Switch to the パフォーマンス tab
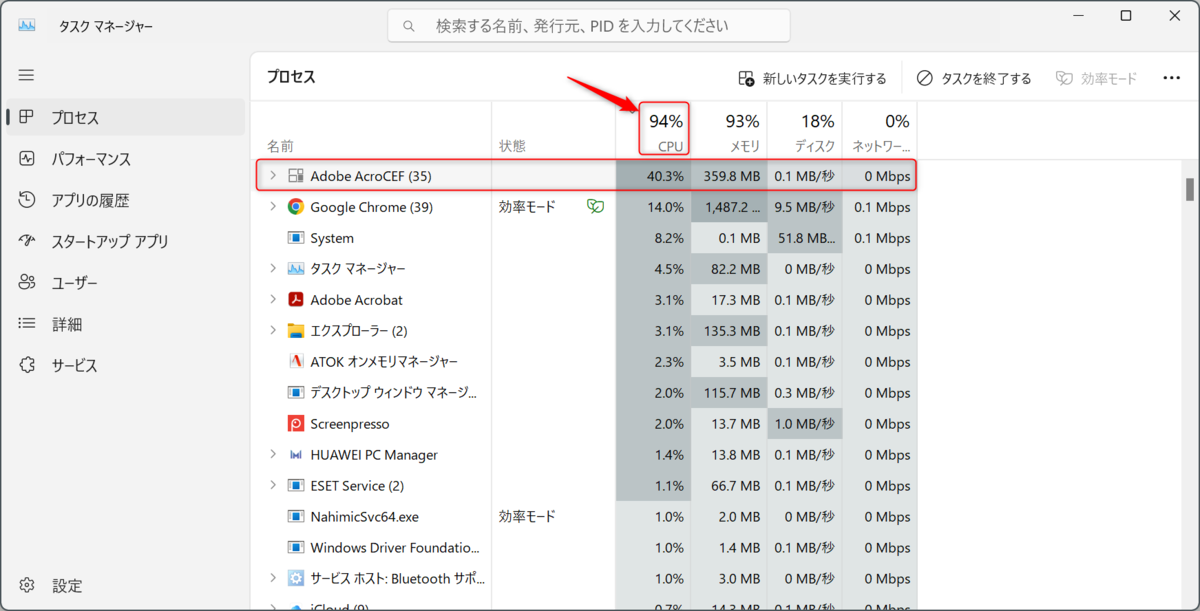 126,159
